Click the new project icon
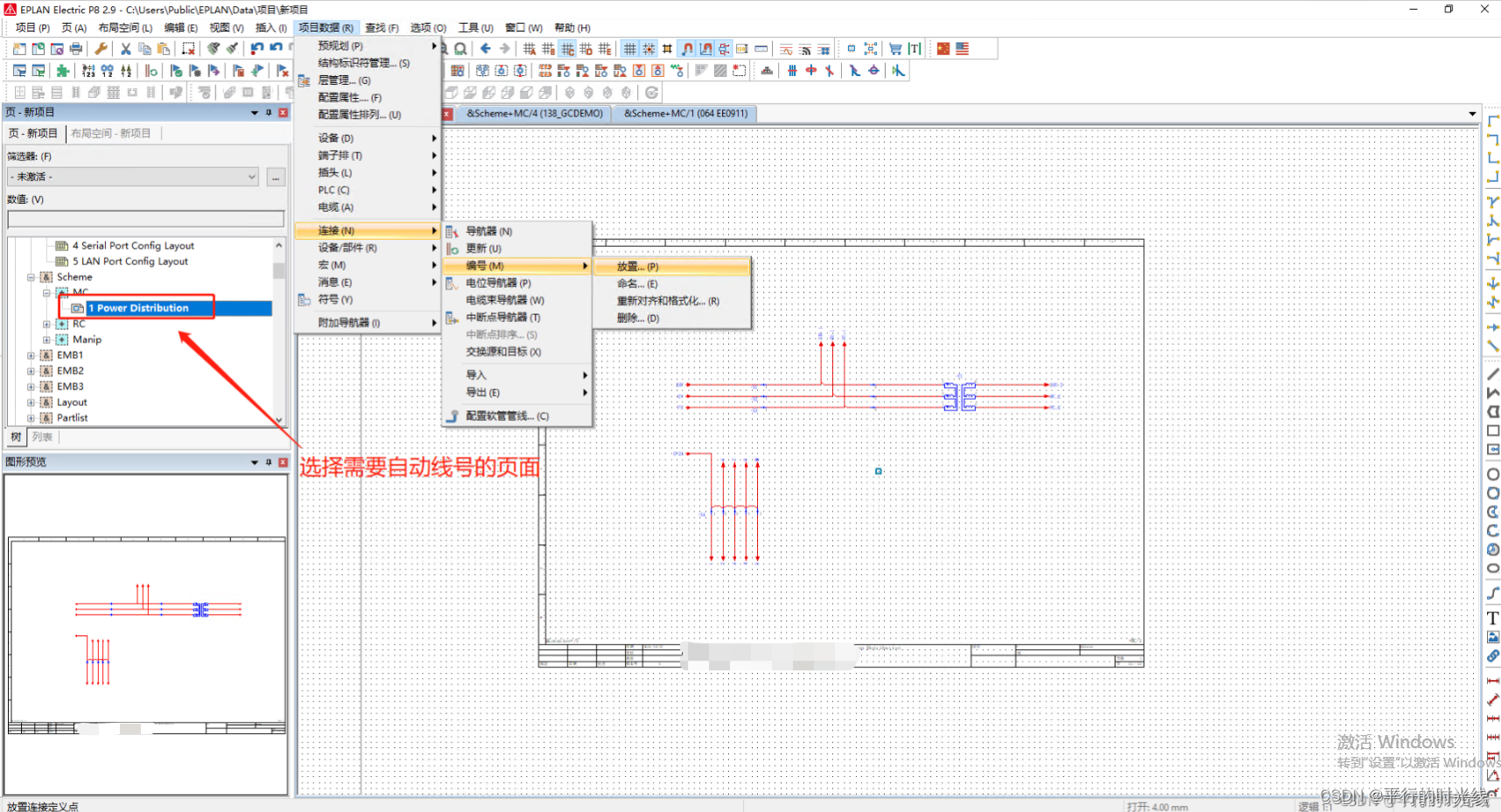This screenshot has height=812, width=1501. click(x=19, y=49)
